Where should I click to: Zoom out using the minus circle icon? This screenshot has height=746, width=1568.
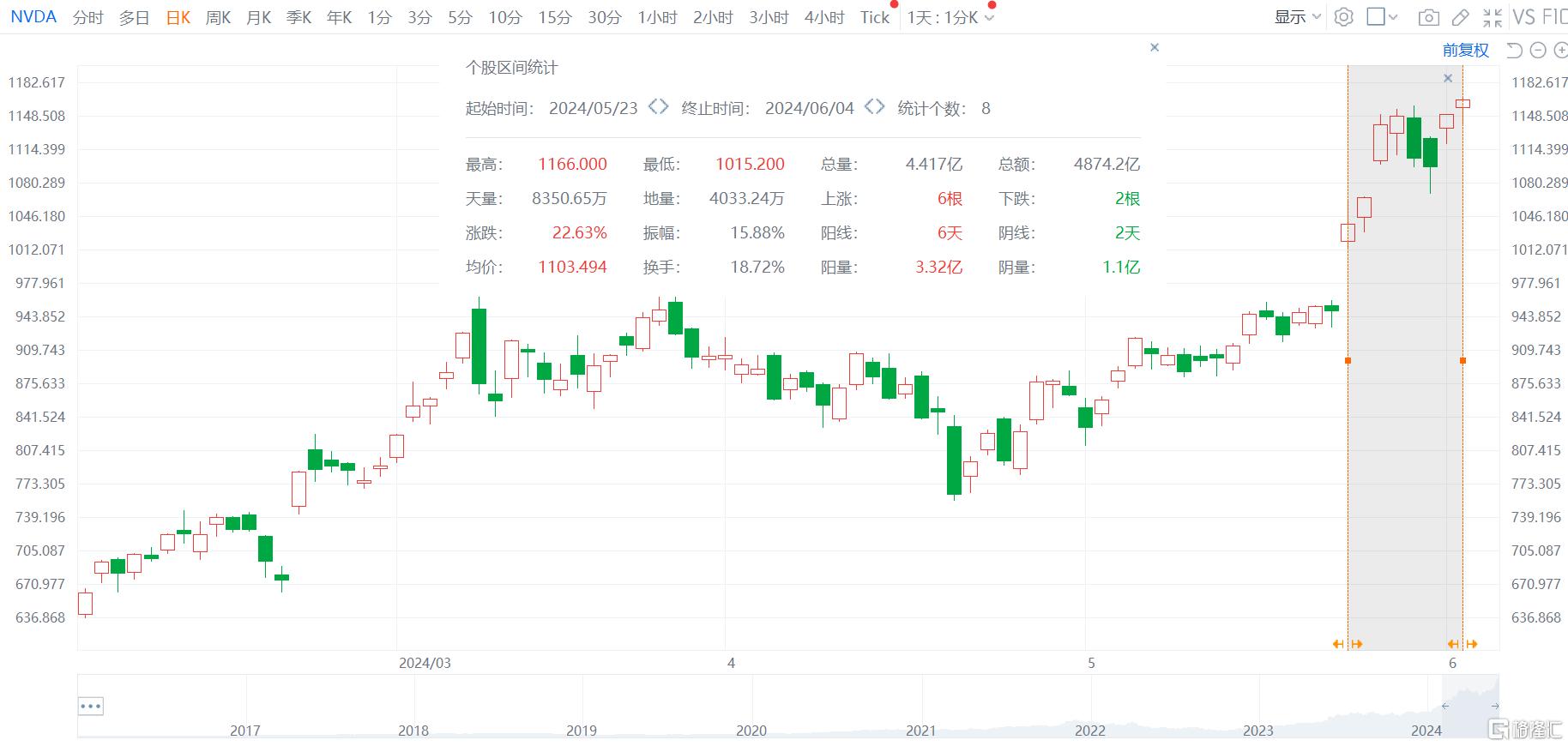pos(1538,51)
